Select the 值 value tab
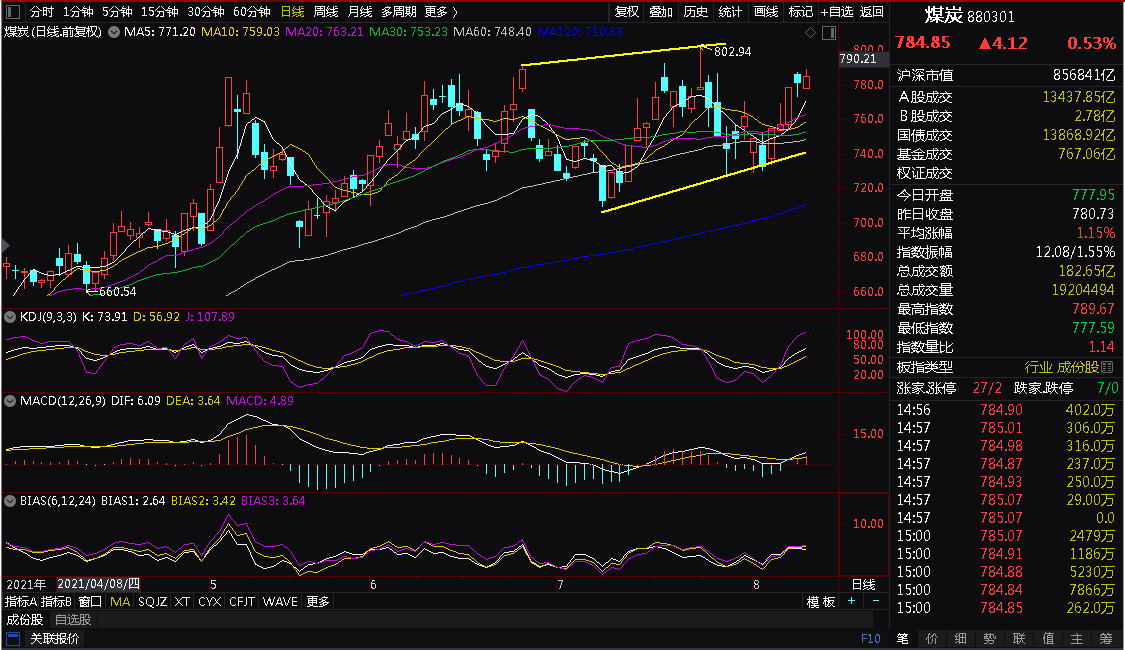 pyautogui.click(x=1048, y=638)
